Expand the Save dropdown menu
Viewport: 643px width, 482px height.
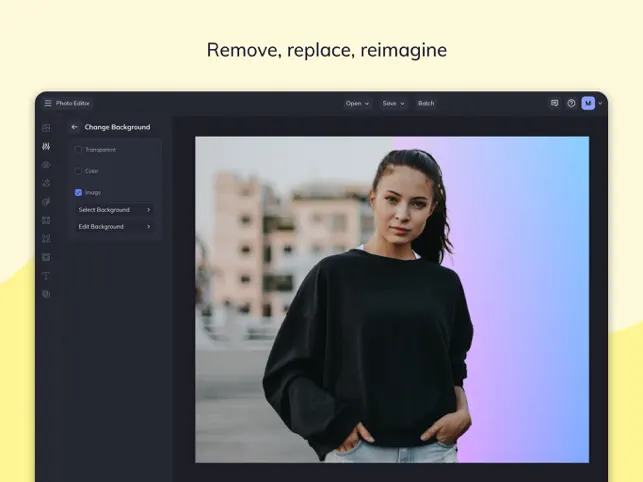tap(393, 103)
